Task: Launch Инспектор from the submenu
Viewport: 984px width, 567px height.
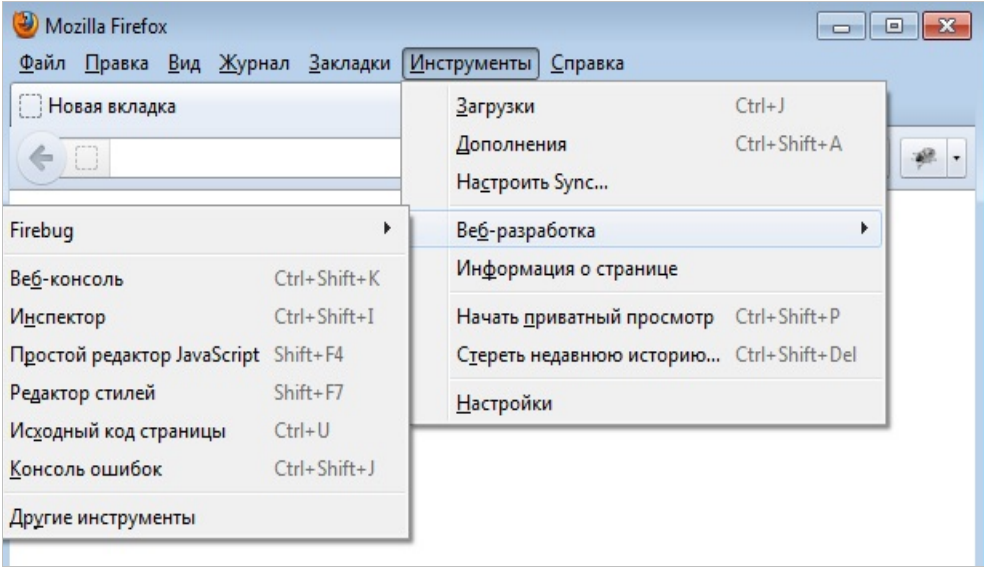Action: [57, 317]
